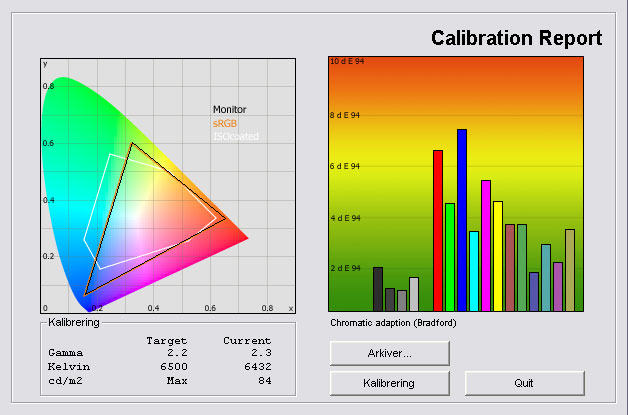
Task: Click the Target column header
Action: click(x=167, y=341)
